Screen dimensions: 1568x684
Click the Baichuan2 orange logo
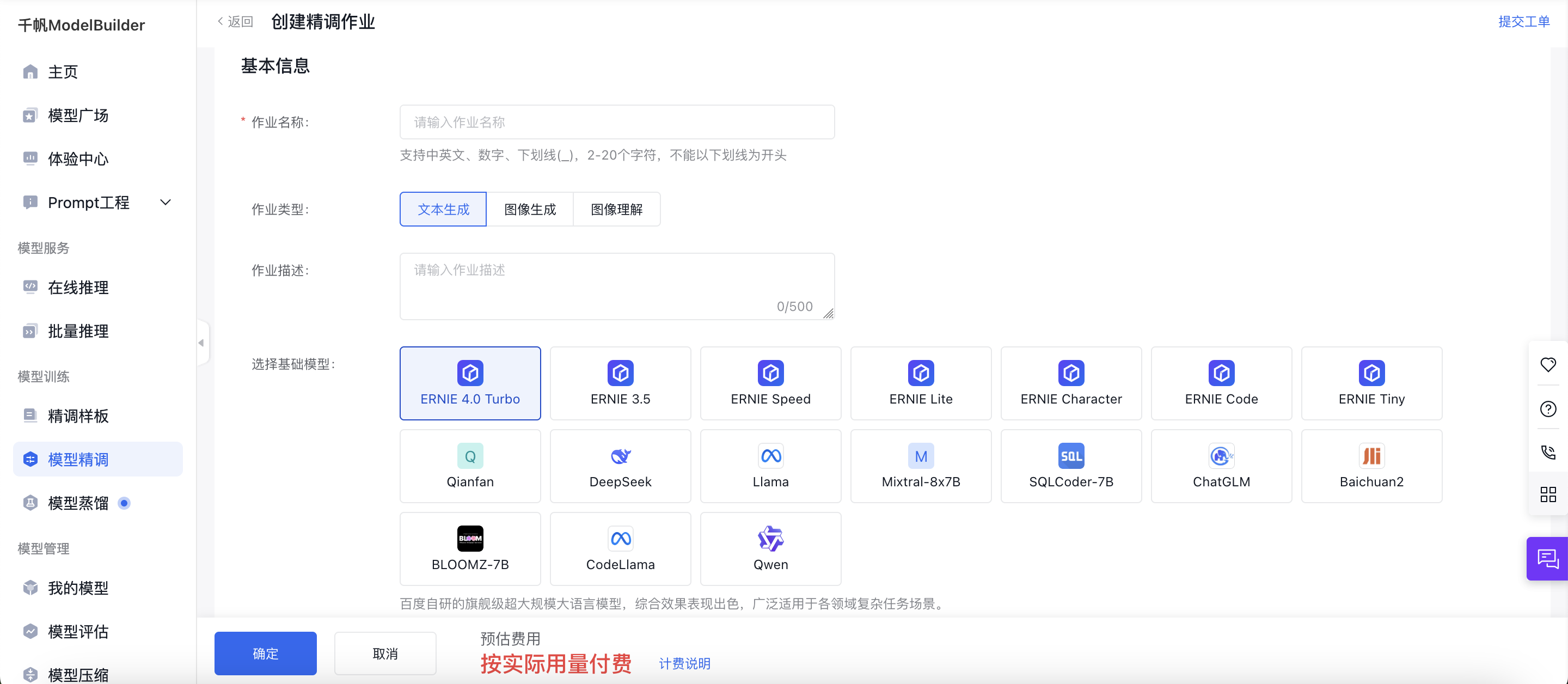[x=1371, y=456]
